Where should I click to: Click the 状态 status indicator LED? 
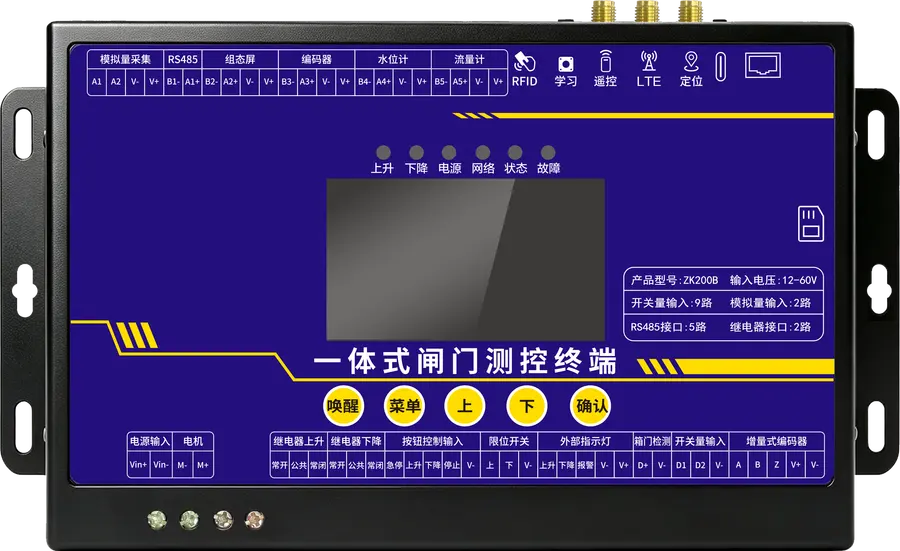515,152
